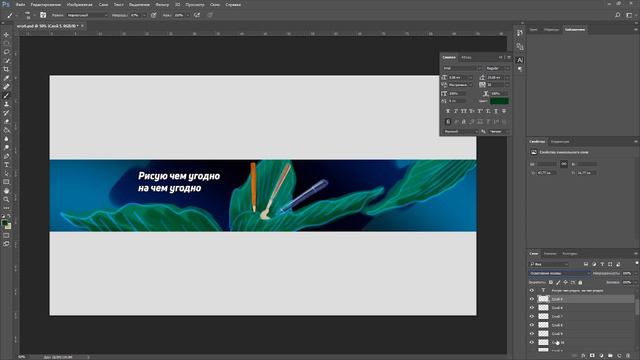Image resolution: width=640 pixels, height=360 pixels.
Task: Switch to the Абзац tab
Action: pyautogui.click(x=466, y=58)
